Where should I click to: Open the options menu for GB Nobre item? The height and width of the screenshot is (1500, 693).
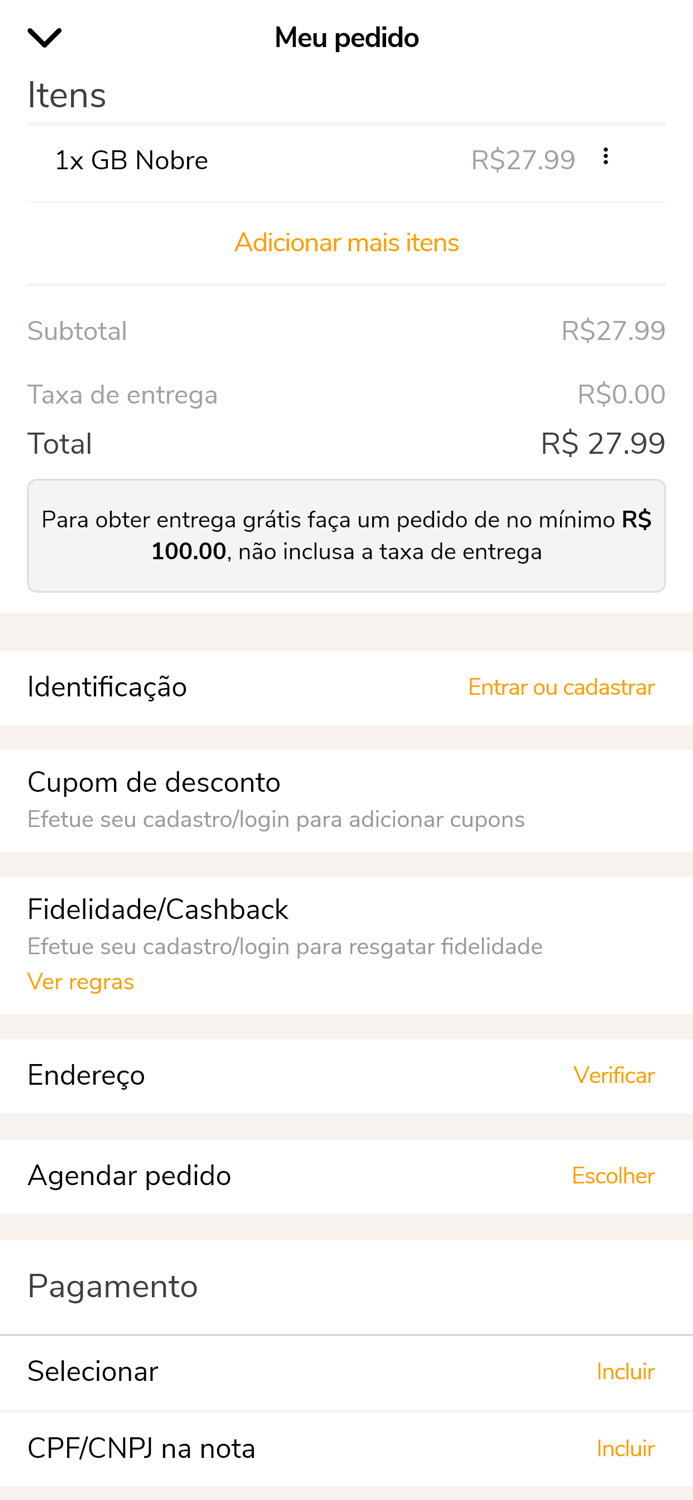pyautogui.click(x=606, y=155)
